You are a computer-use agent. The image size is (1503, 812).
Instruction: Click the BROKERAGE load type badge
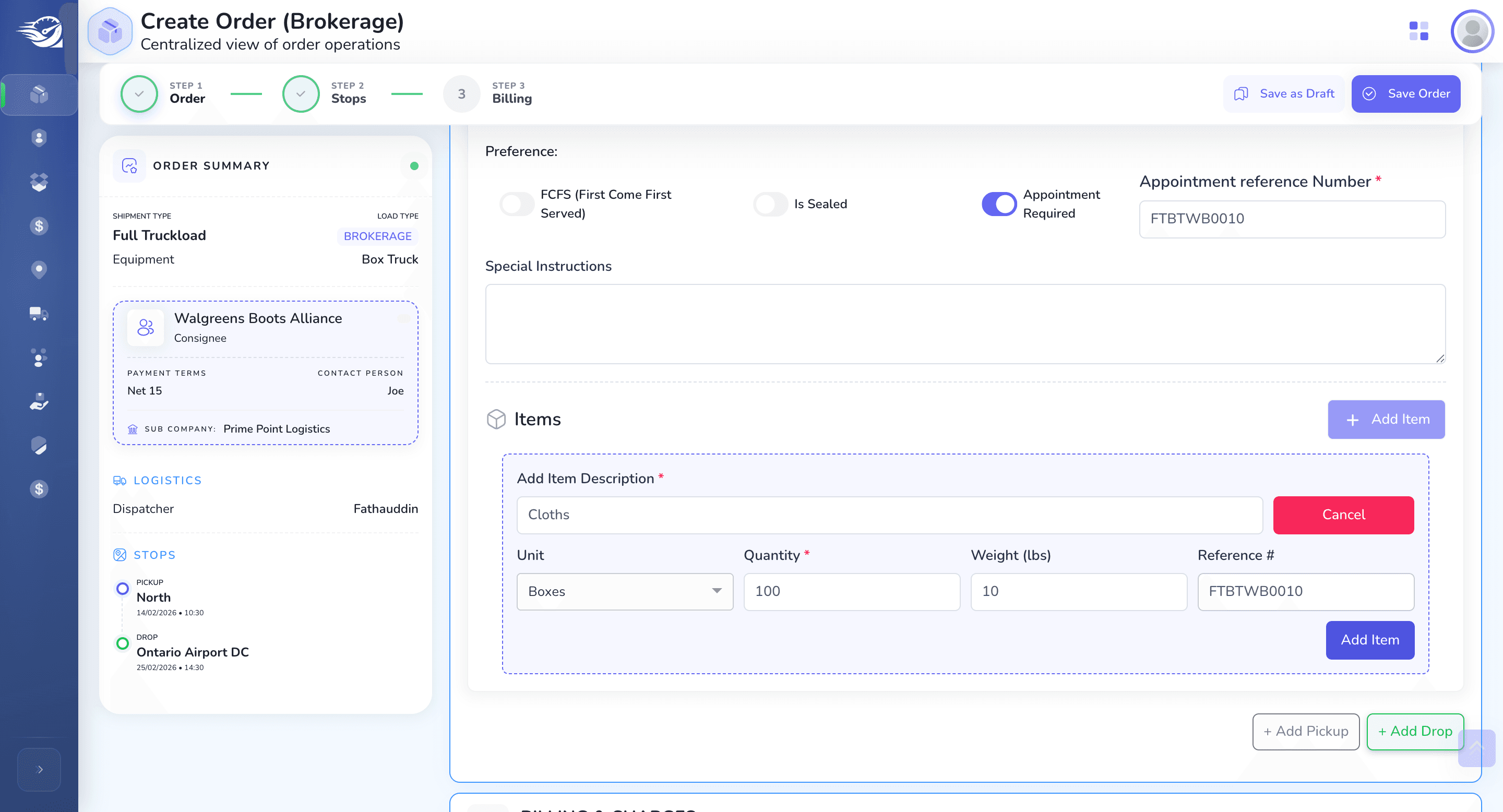(x=377, y=236)
